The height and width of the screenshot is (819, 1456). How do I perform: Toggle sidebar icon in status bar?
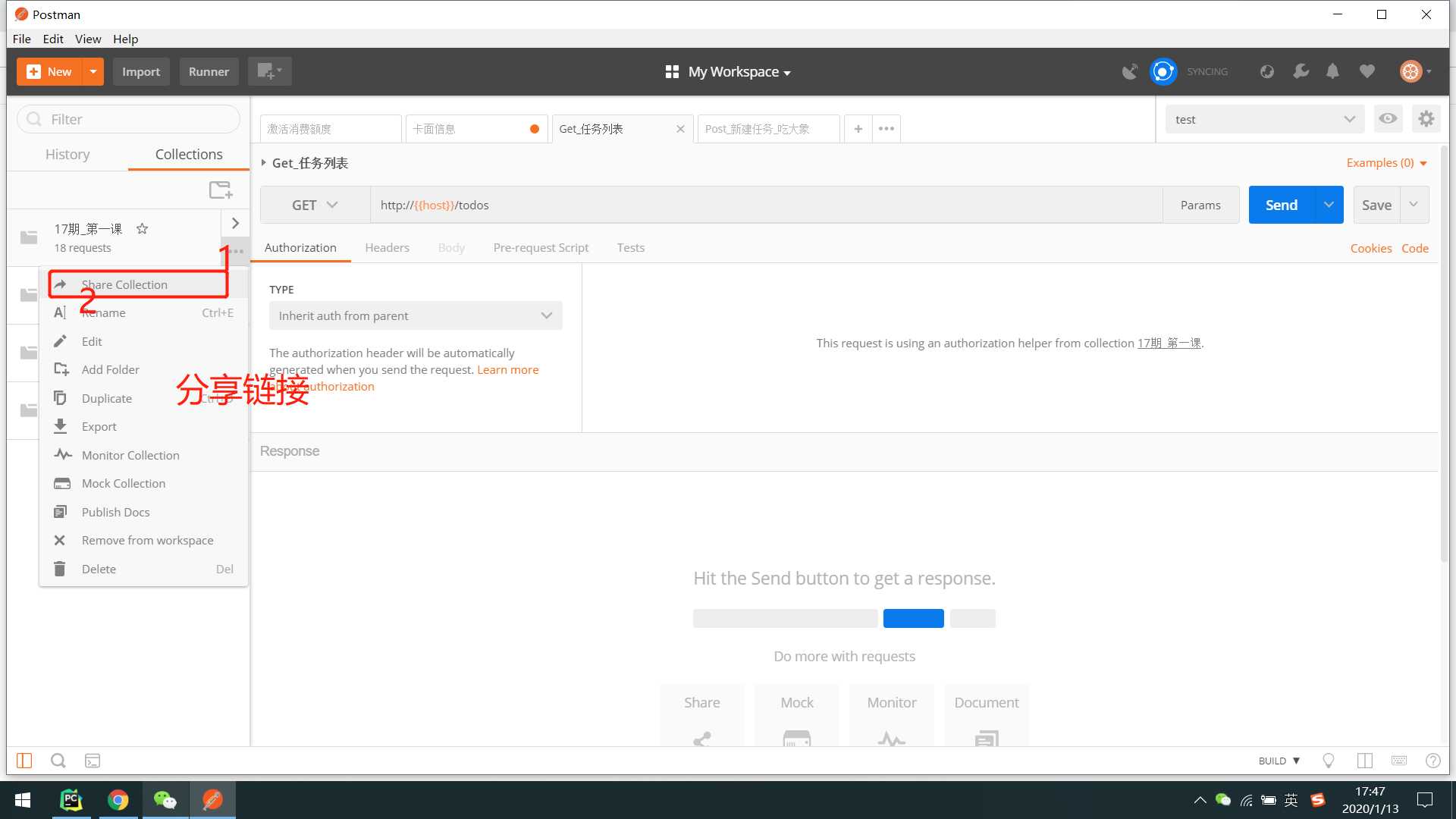[x=24, y=761]
